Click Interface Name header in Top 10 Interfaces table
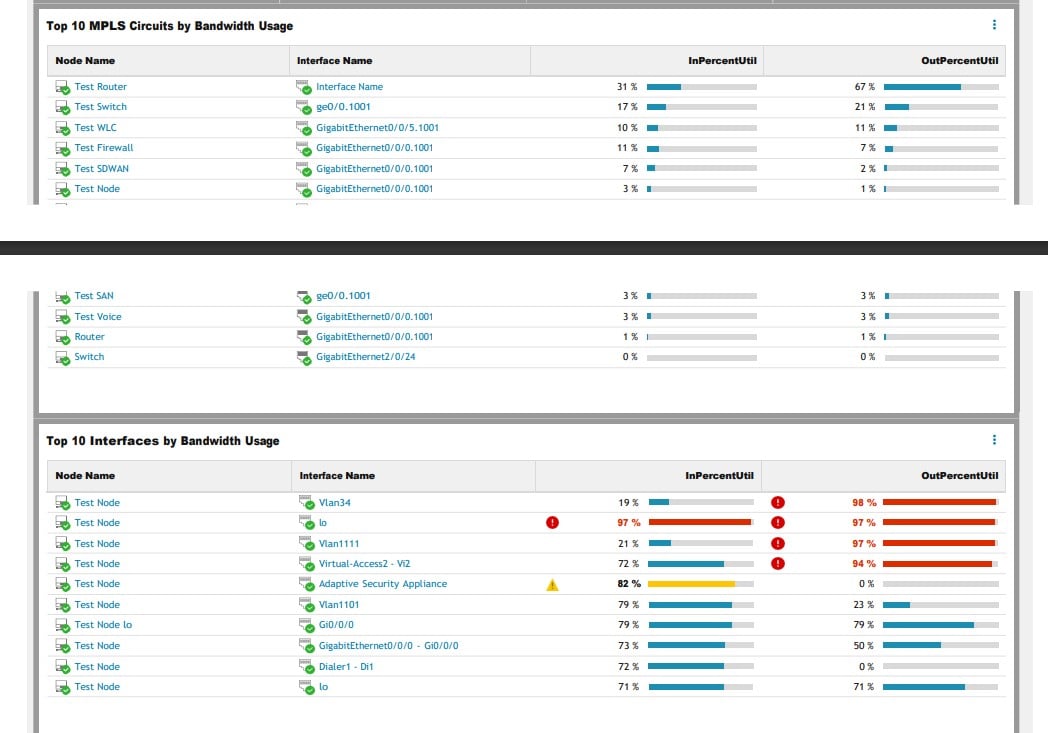Image resolution: width=1048 pixels, height=733 pixels. pyautogui.click(x=337, y=475)
